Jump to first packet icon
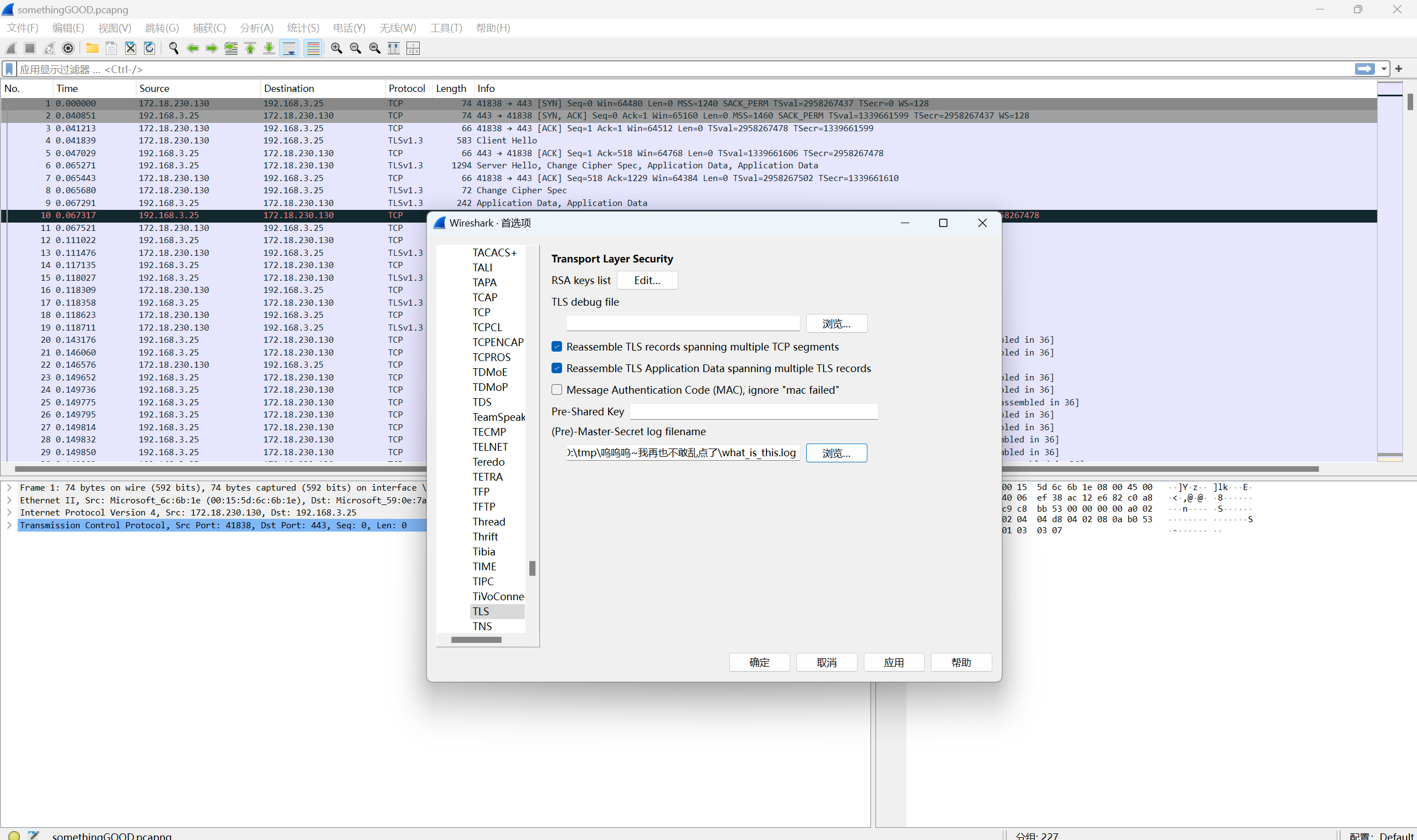 pyautogui.click(x=250, y=48)
